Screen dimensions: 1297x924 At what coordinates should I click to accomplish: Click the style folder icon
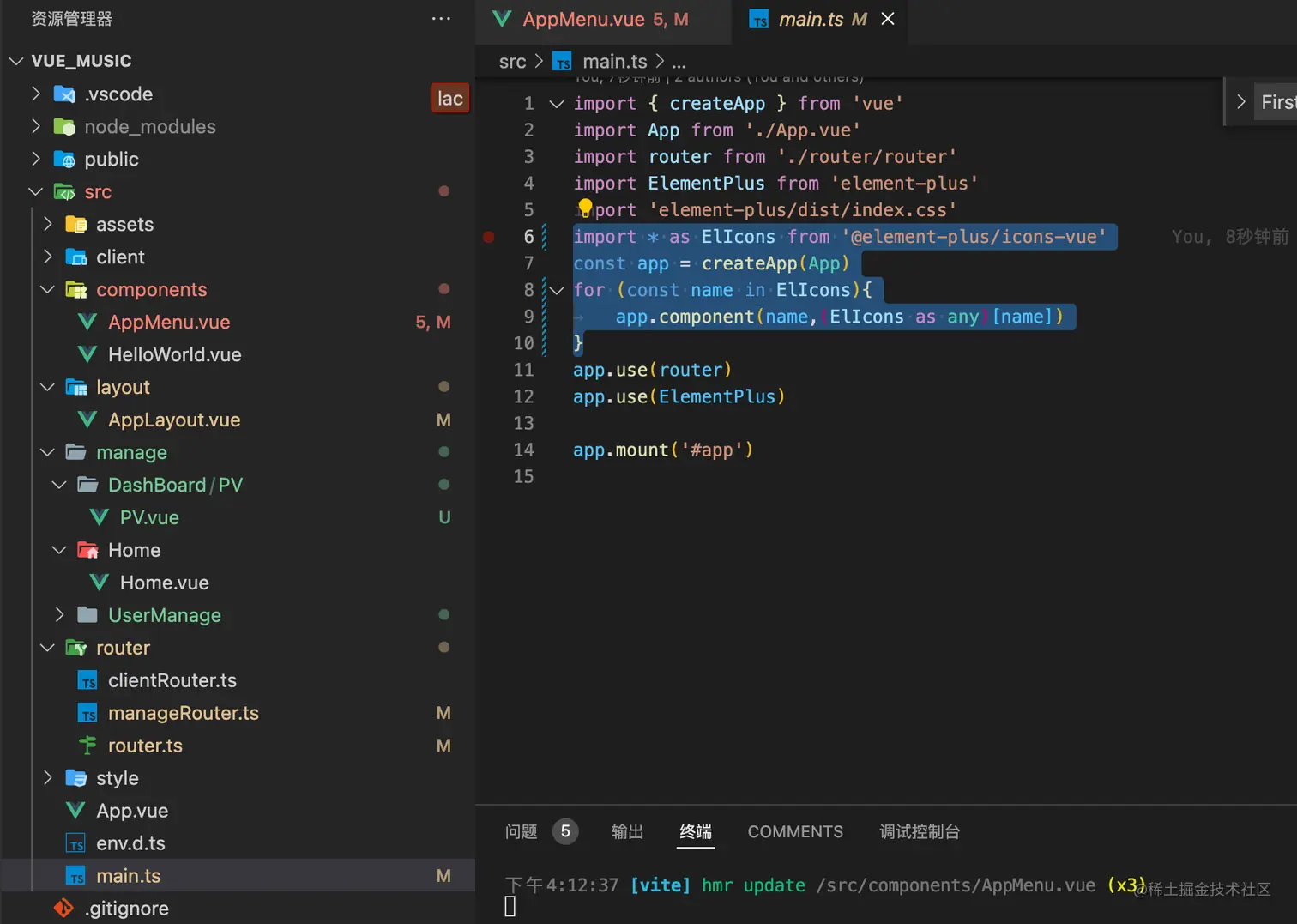click(76, 778)
